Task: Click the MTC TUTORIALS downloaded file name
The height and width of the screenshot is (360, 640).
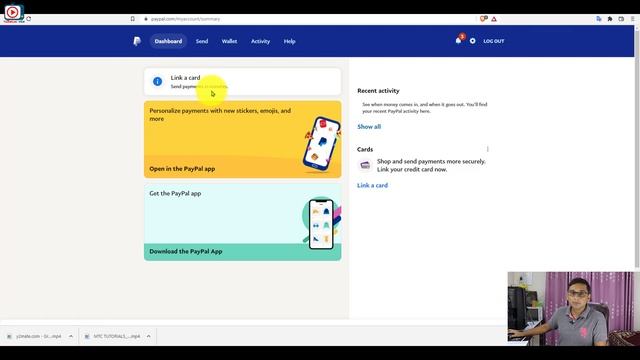Action: [x=117, y=336]
